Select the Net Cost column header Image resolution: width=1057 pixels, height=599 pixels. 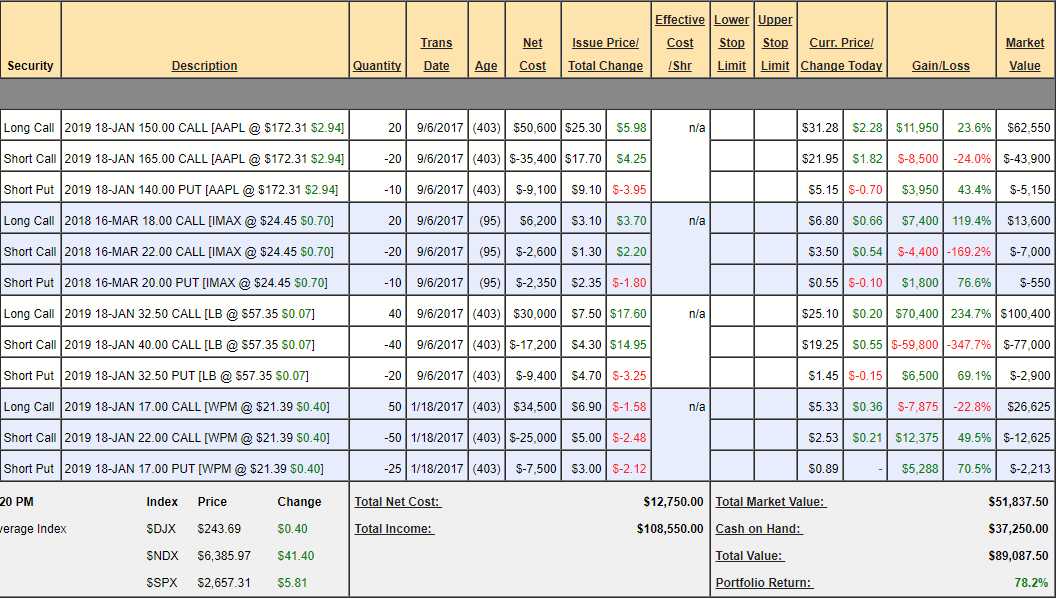pyautogui.click(x=533, y=54)
